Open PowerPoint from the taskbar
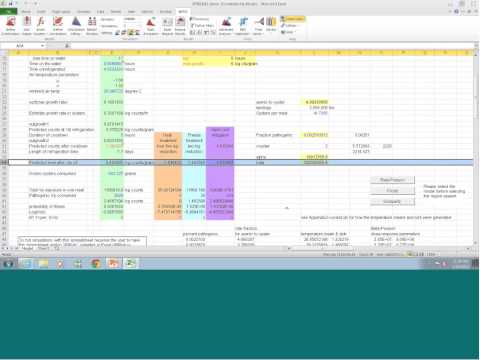Screen dimensions: 480x360 [113, 264]
